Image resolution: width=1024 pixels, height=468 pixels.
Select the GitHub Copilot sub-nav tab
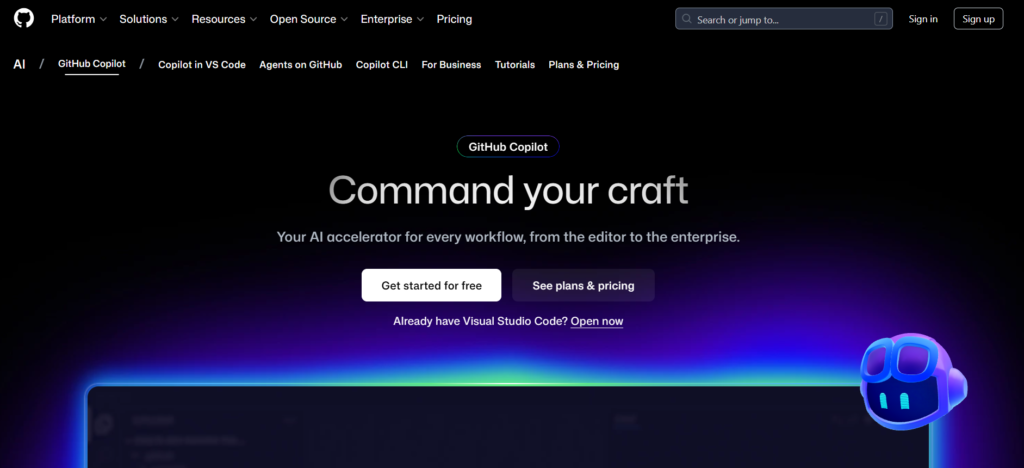click(x=92, y=64)
